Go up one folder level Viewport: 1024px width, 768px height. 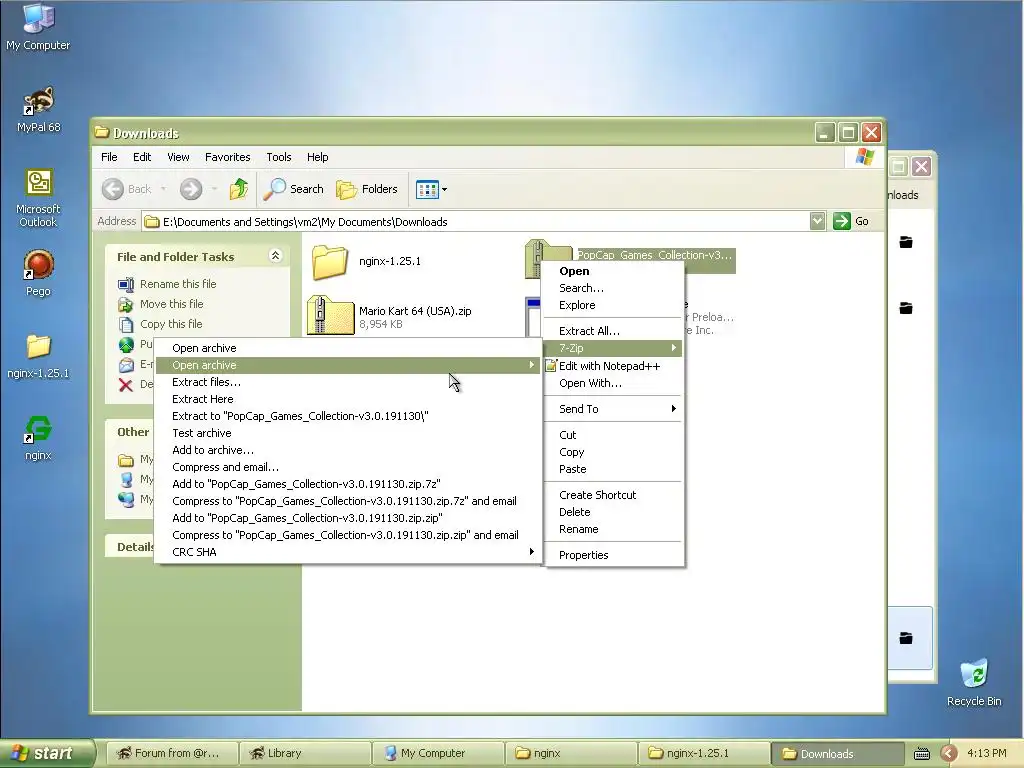238,189
